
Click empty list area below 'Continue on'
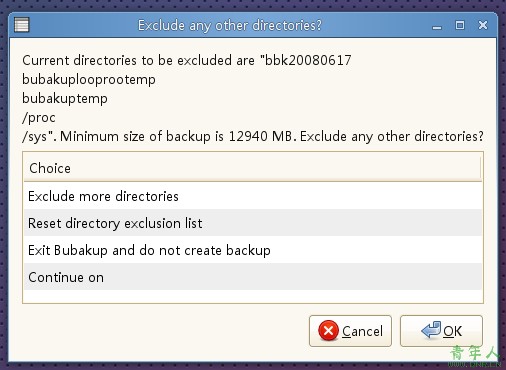(253, 296)
